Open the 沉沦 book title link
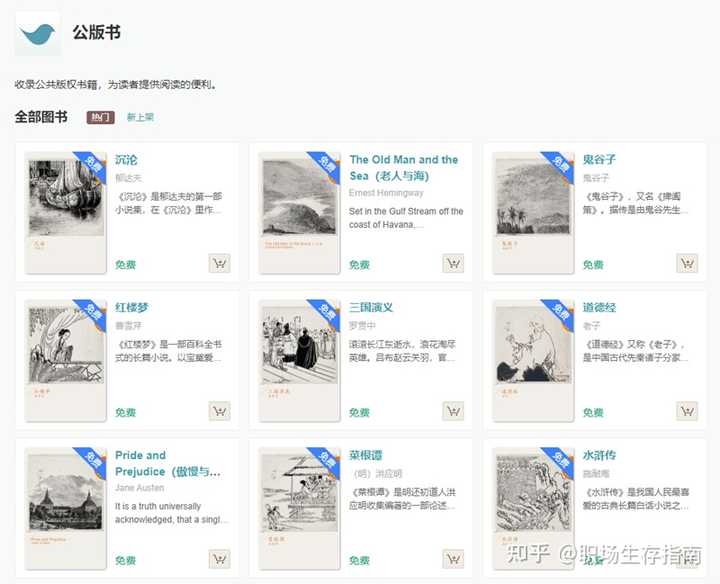The width and height of the screenshot is (720, 584). pos(126,160)
